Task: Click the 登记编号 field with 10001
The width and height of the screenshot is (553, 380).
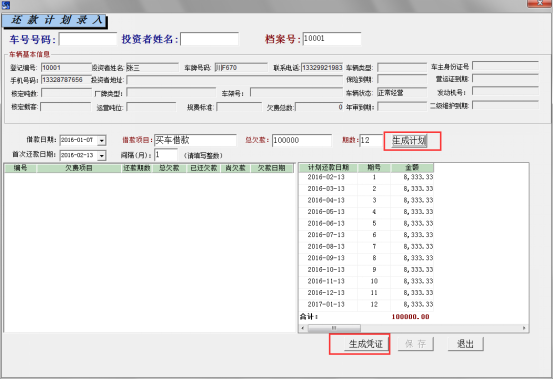Action: [x=66, y=67]
